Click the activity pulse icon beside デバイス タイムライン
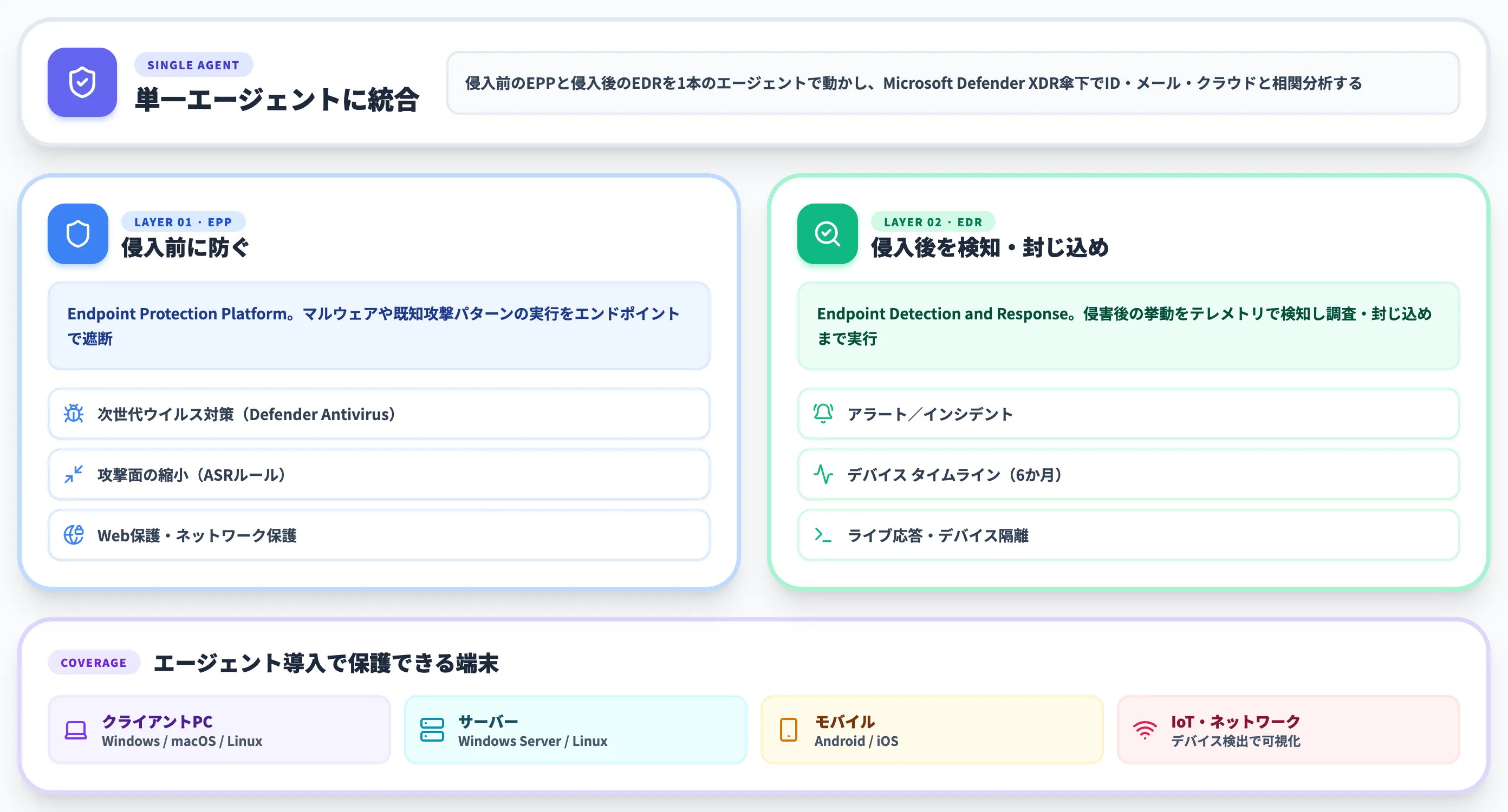This screenshot has height=812, width=1508. click(823, 474)
